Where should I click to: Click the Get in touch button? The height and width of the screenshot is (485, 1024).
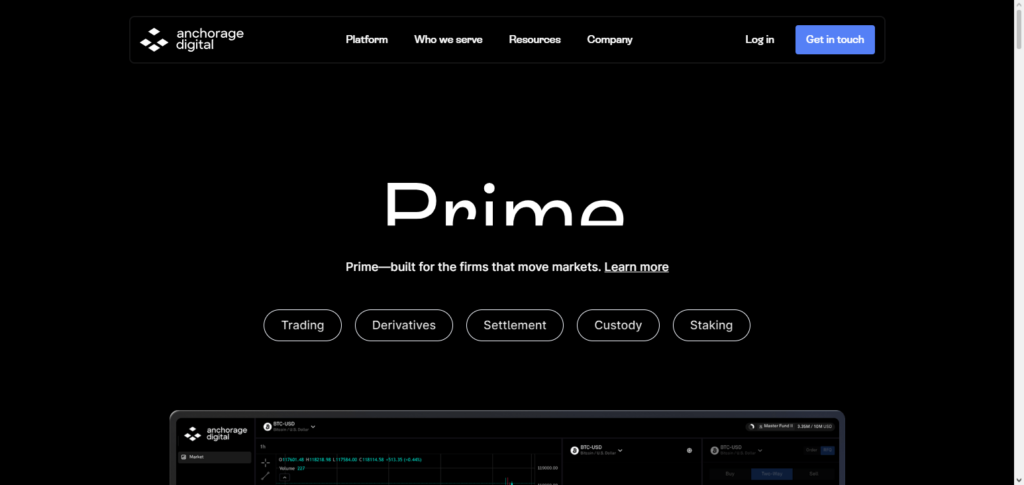click(835, 40)
